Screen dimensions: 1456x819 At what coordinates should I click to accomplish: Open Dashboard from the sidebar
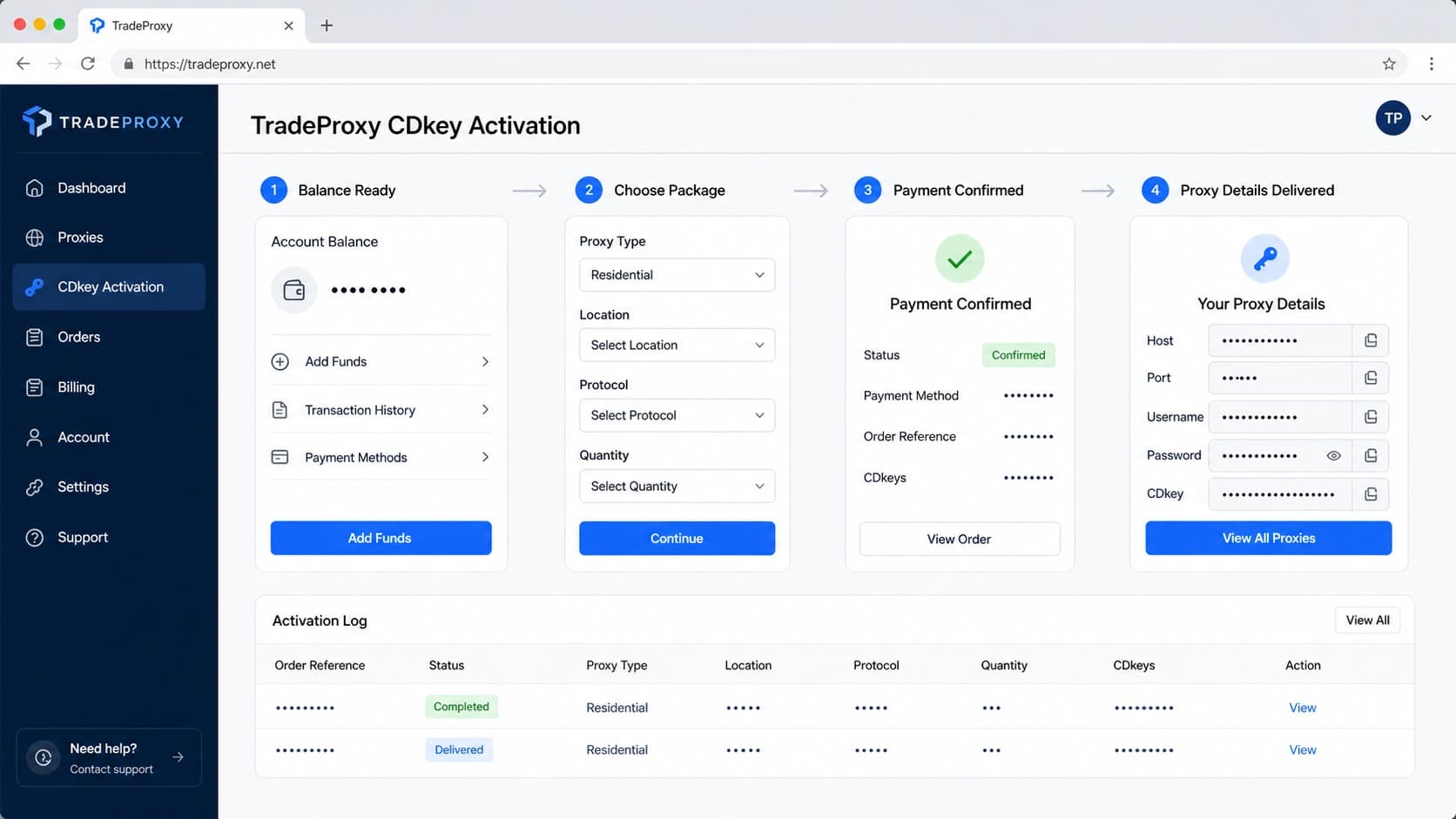109,188
